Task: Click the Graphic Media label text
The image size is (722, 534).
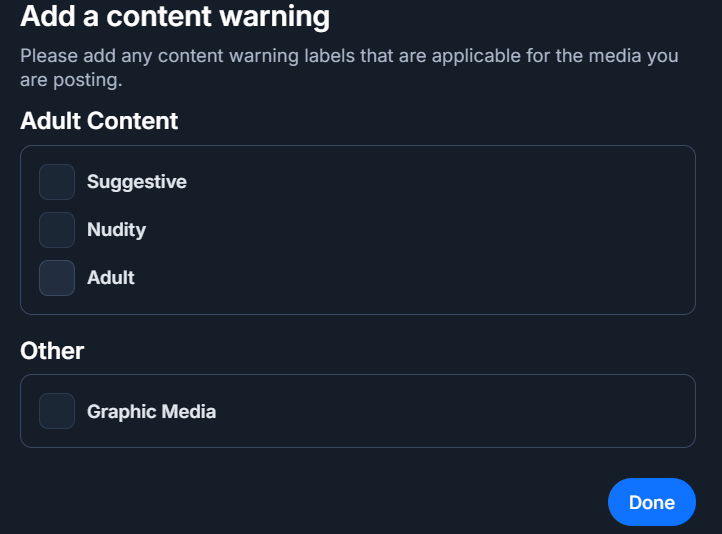Action: click(151, 411)
